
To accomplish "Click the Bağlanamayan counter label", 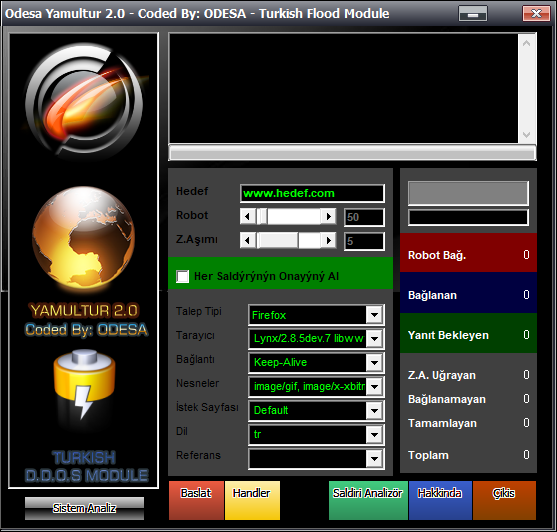I will (x=447, y=399).
